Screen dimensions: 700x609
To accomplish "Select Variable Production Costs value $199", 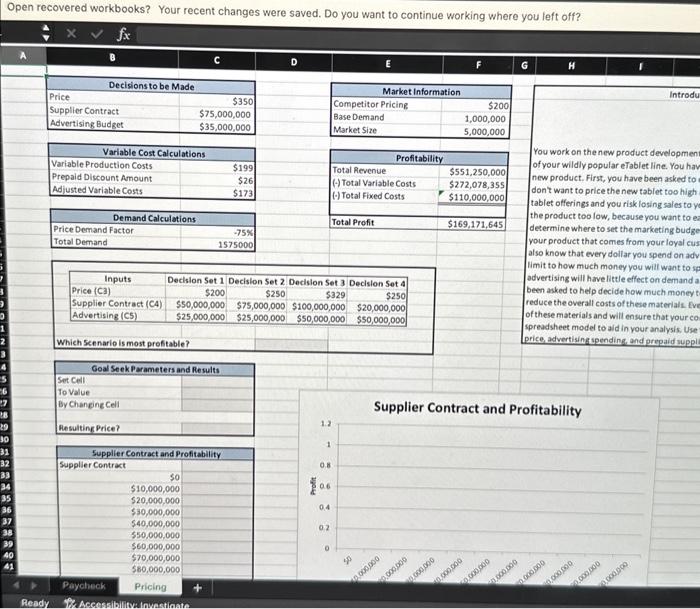I will [x=218, y=167].
